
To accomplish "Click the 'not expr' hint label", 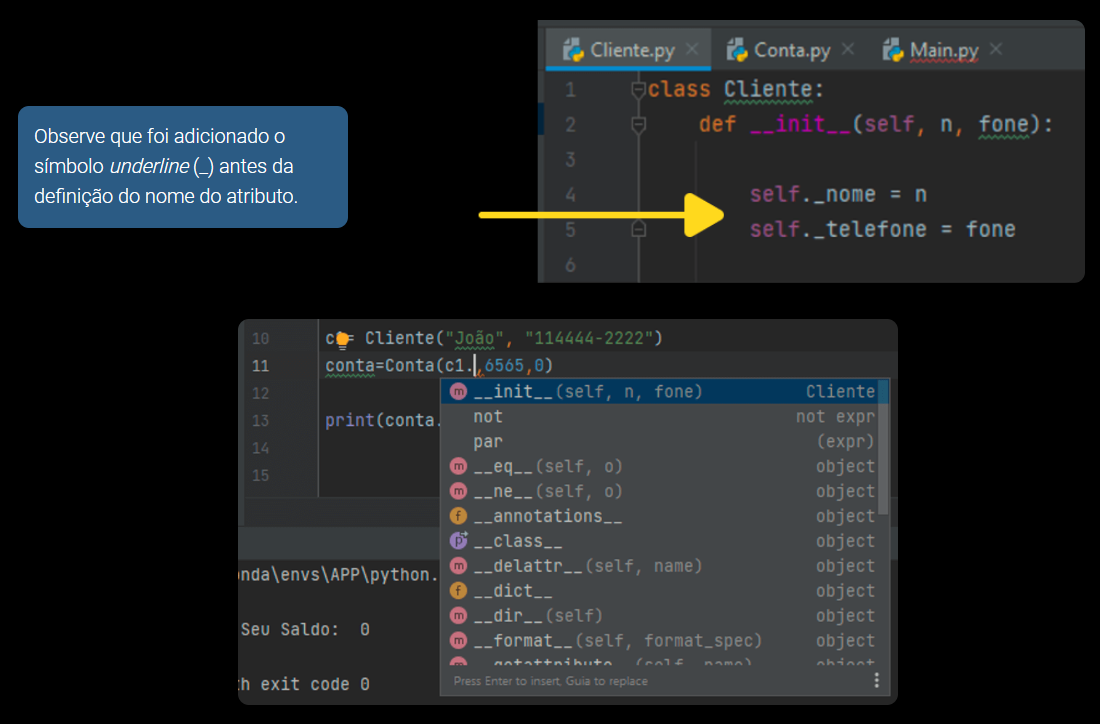I will 836,417.
